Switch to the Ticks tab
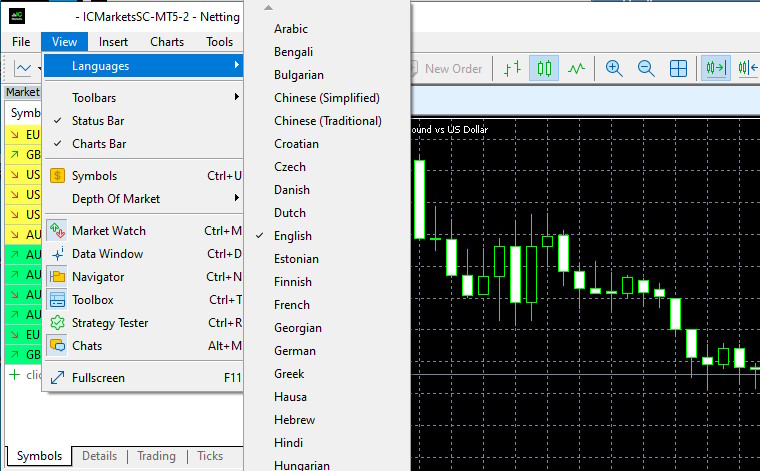Image resolution: width=760 pixels, height=471 pixels. (210, 456)
